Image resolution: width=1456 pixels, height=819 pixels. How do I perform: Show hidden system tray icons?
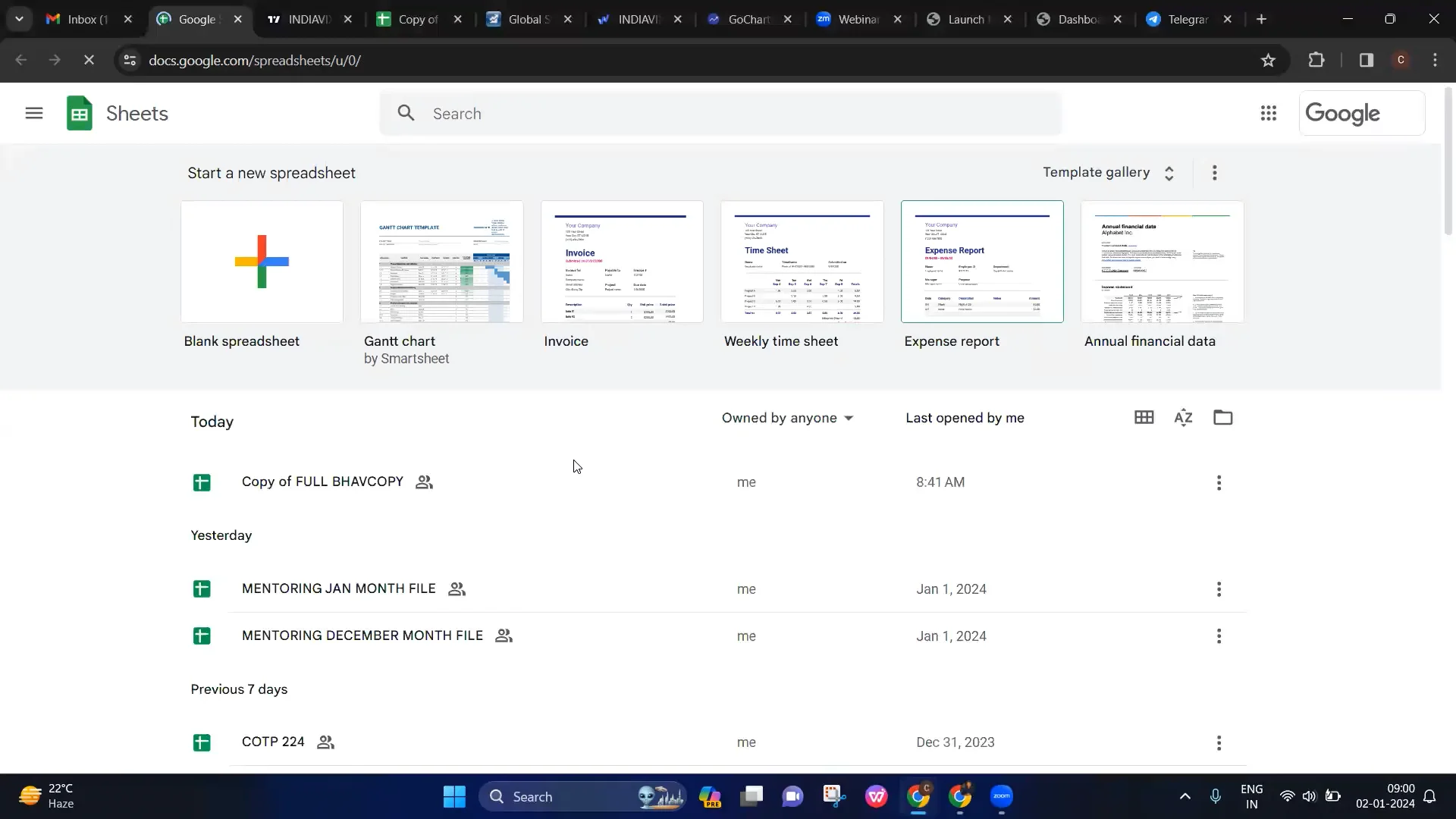tap(1185, 796)
